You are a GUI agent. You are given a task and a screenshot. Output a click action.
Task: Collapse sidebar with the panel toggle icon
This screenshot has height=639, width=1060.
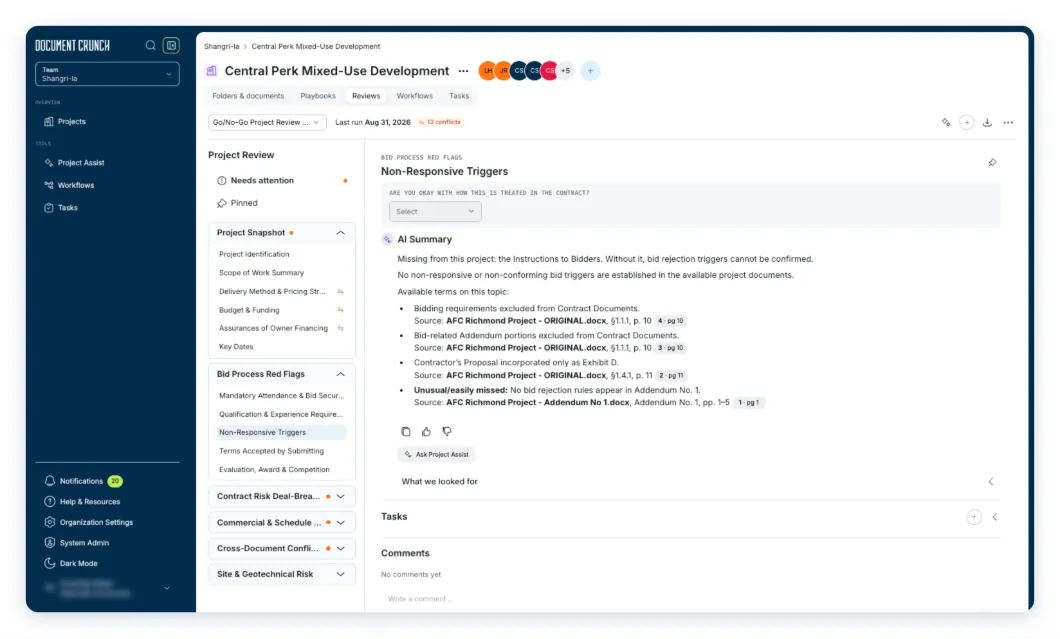[x=171, y=45]
